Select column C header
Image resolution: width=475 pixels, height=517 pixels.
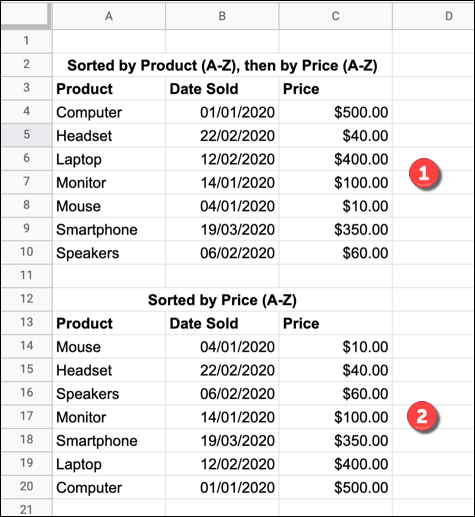click(x=335, y=16)
